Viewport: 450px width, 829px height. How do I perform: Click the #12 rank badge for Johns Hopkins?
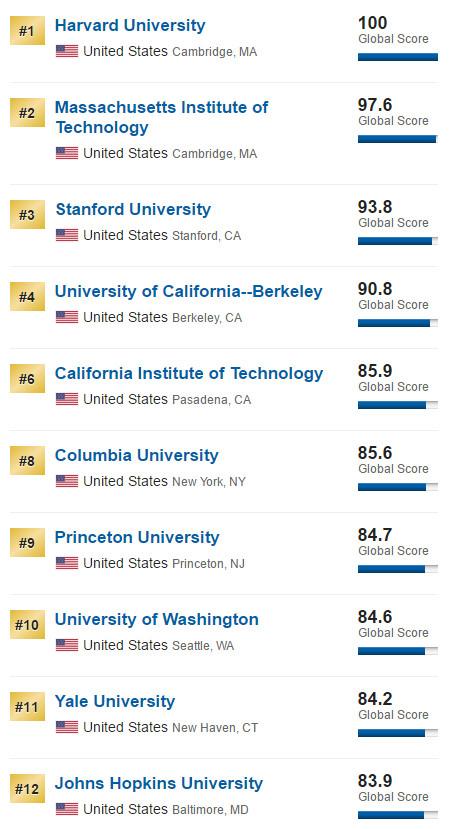point(27,789)
